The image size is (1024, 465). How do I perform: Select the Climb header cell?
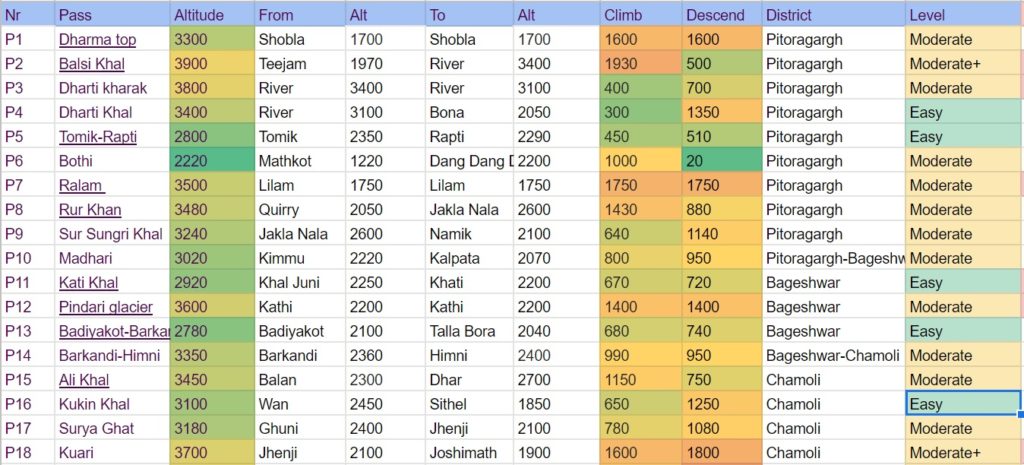tap(641, 14)
